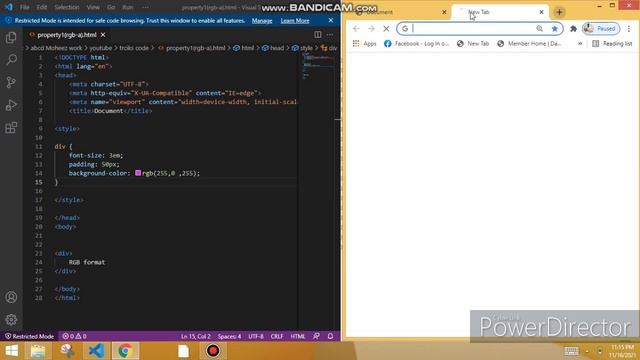The height and width of the screenshot is (360, 640).
Task: Close the property1(rgb-a).html editor tab
Action: pos(103,35)
